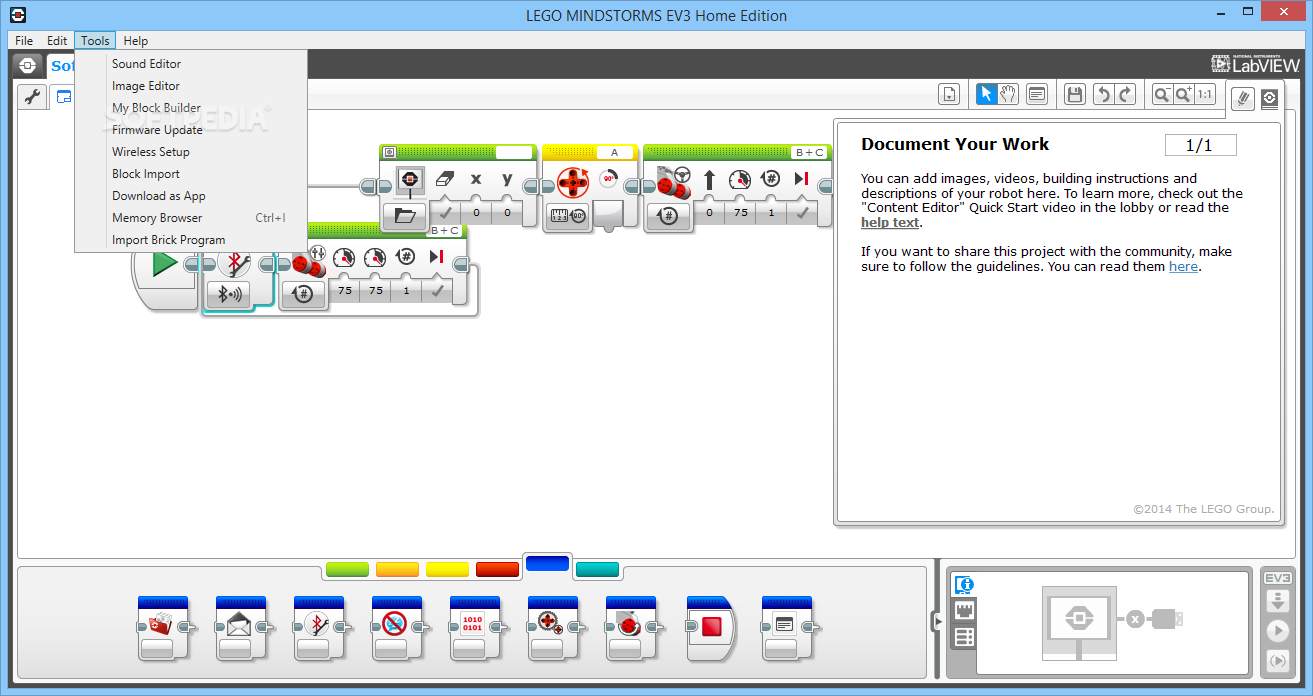1313x696 pixels.
Task: Select the blue Advanced palette tab
Action: coord(547,564)
